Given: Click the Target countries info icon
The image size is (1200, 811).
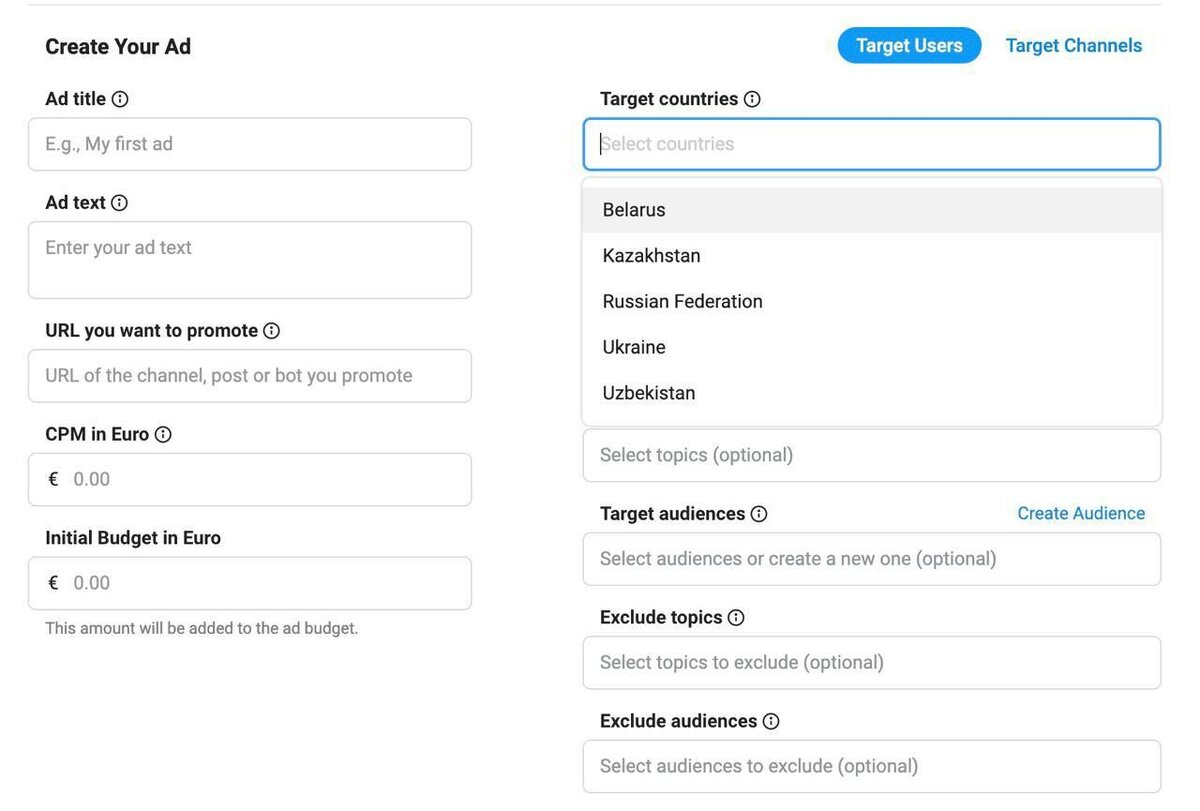Looking at the screenshot, I should [752, 99].
